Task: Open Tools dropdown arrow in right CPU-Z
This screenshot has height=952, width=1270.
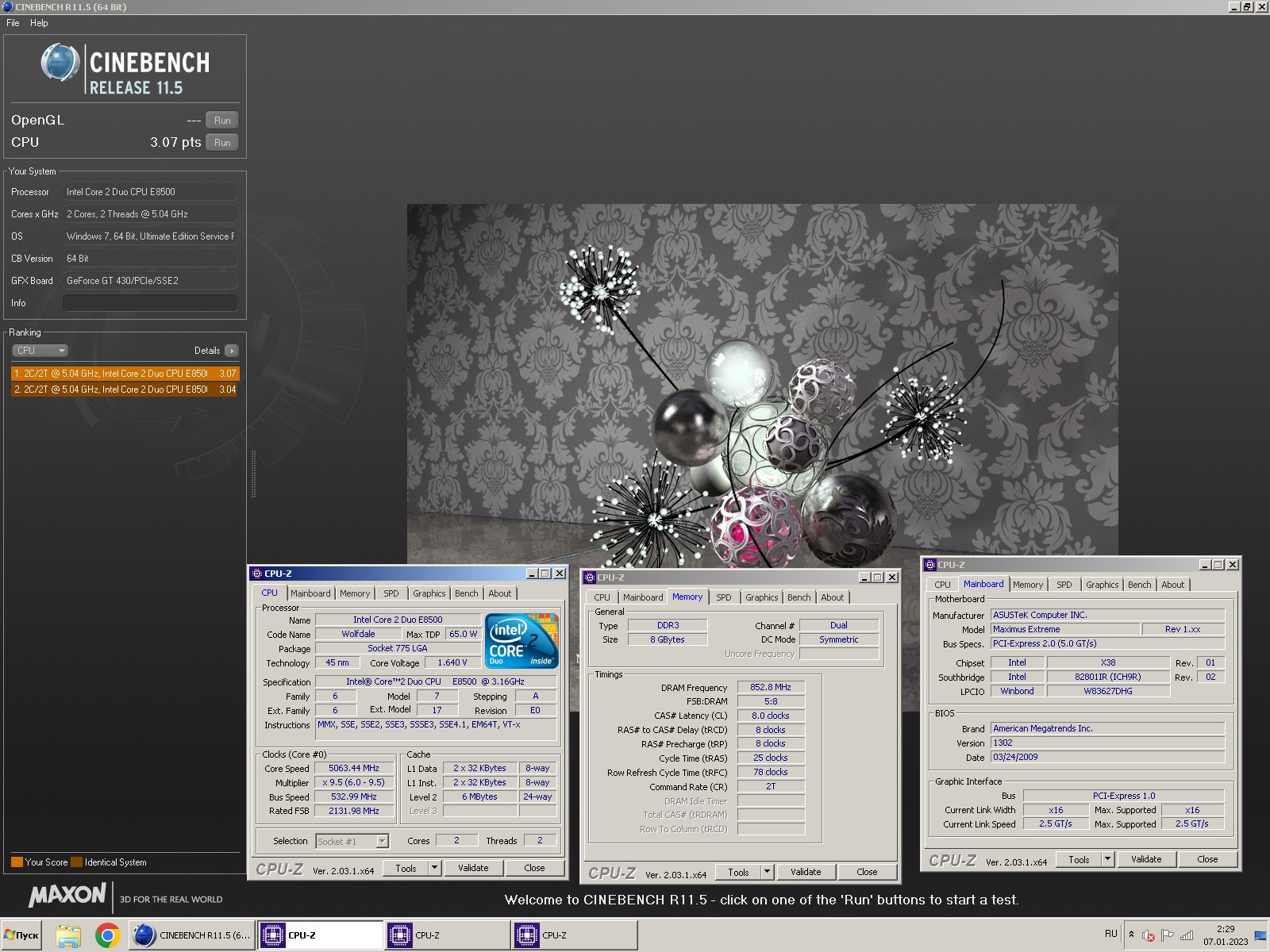Action: (1107, 860)
